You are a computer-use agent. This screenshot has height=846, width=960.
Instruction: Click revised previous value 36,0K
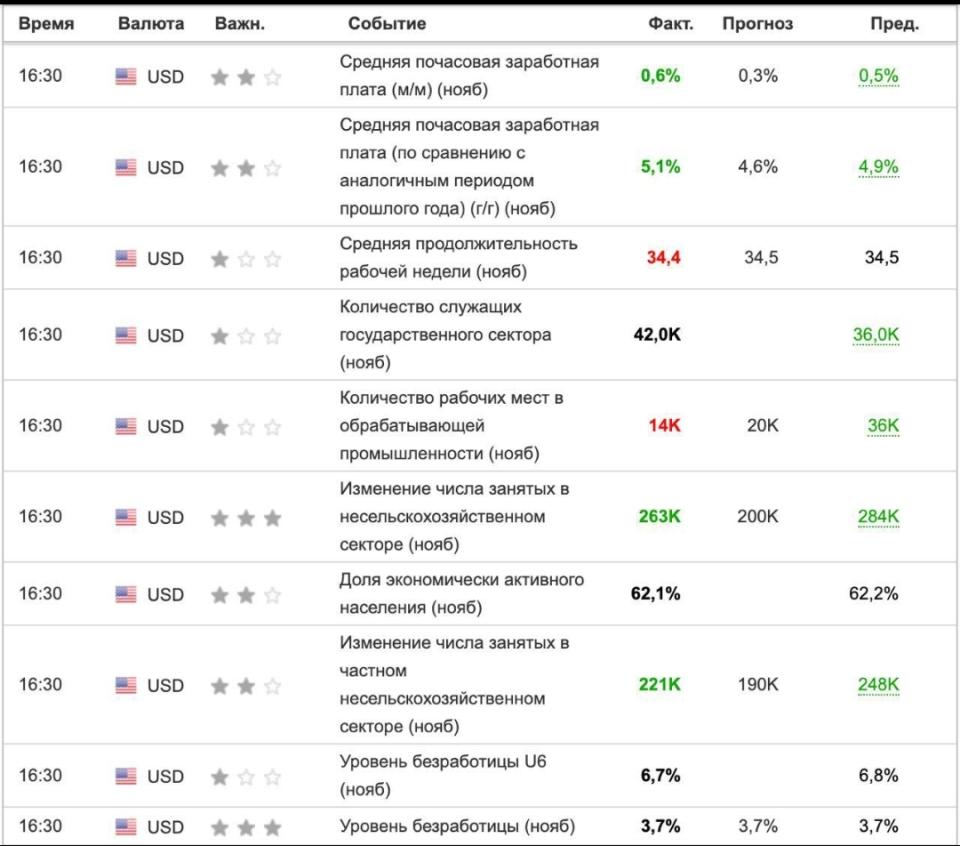[x=876, y=335]
